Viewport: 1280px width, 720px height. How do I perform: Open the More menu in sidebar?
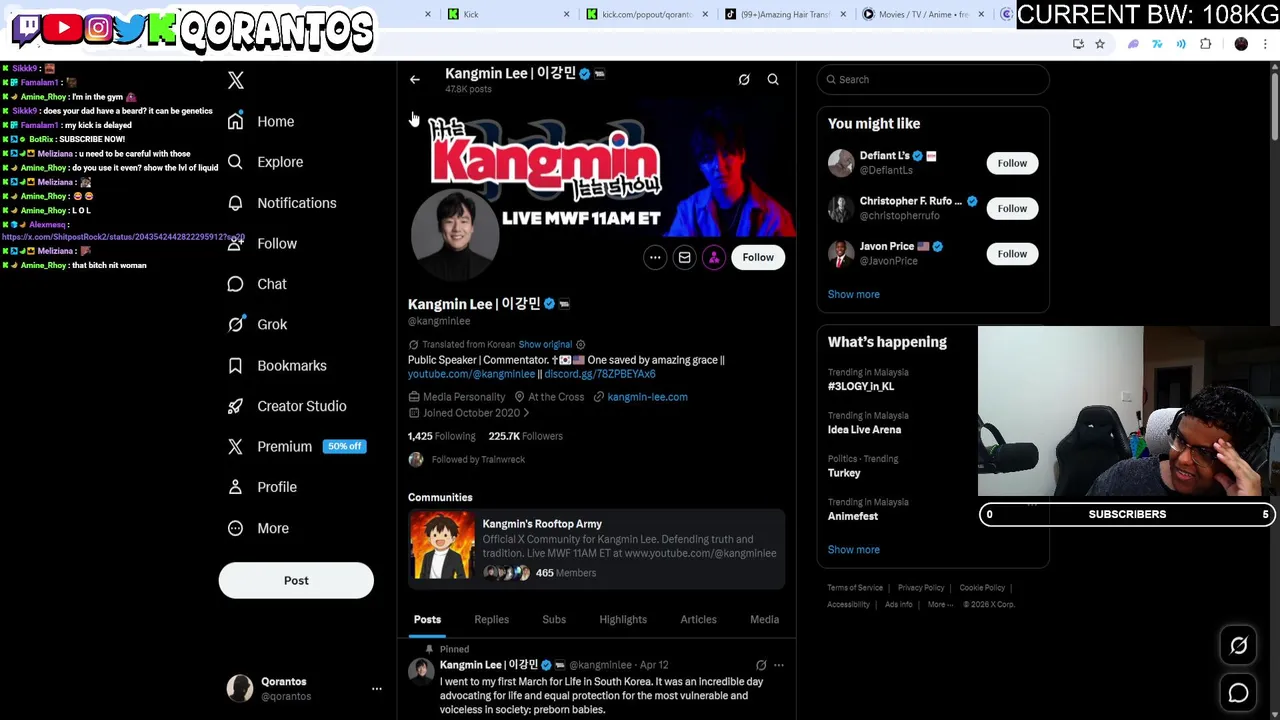point(258,528)
